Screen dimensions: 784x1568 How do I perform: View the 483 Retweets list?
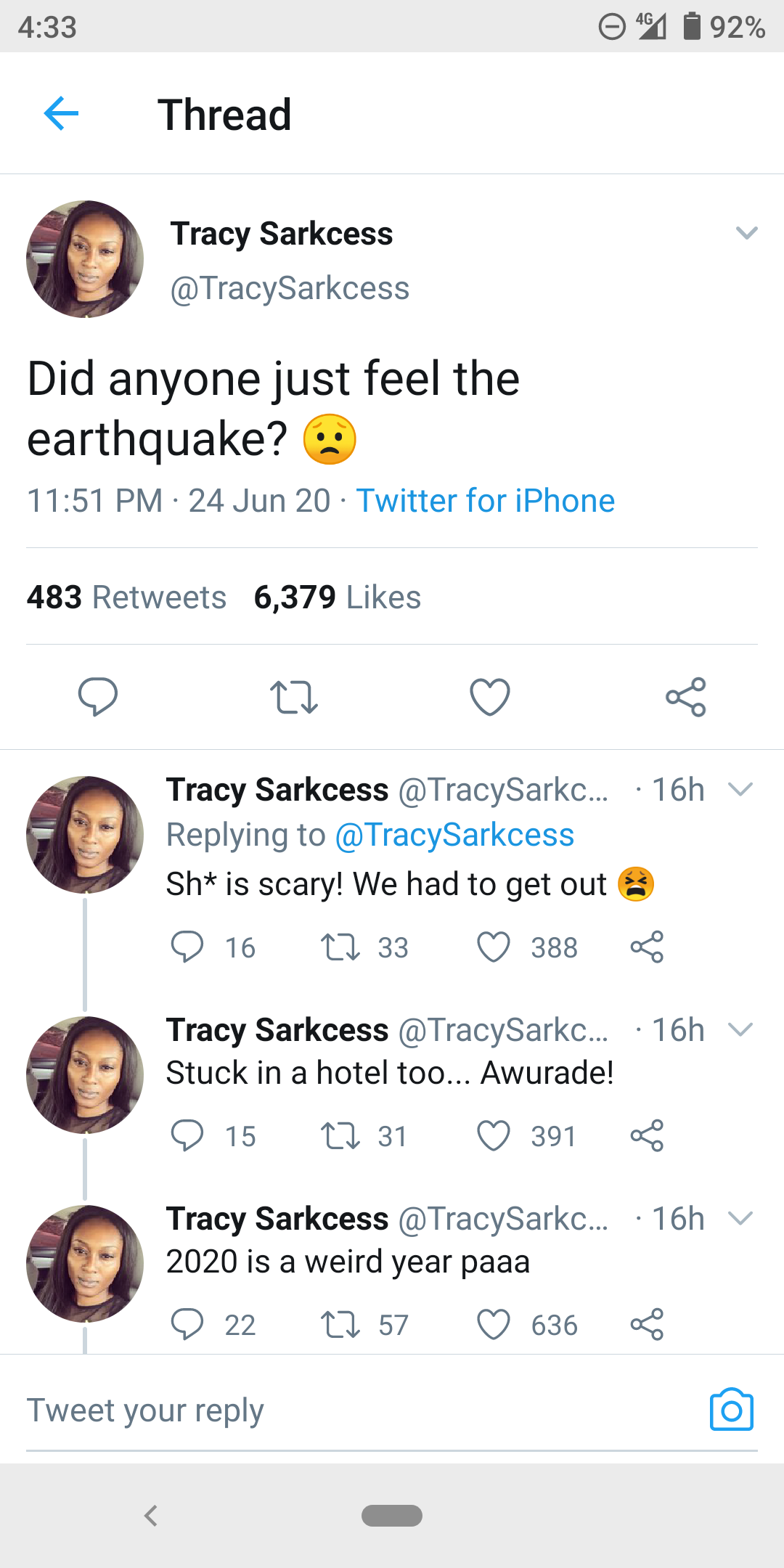(126, 597)
